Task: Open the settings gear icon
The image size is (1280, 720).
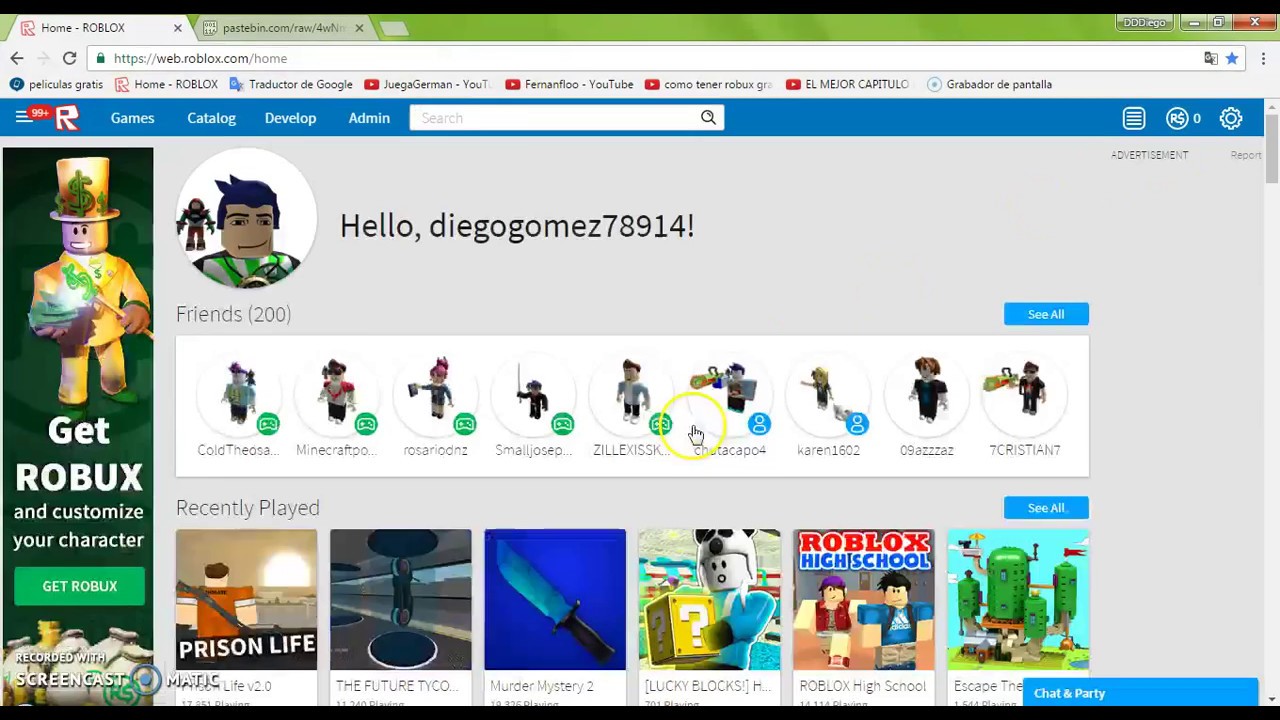Action: point(1231,118)
